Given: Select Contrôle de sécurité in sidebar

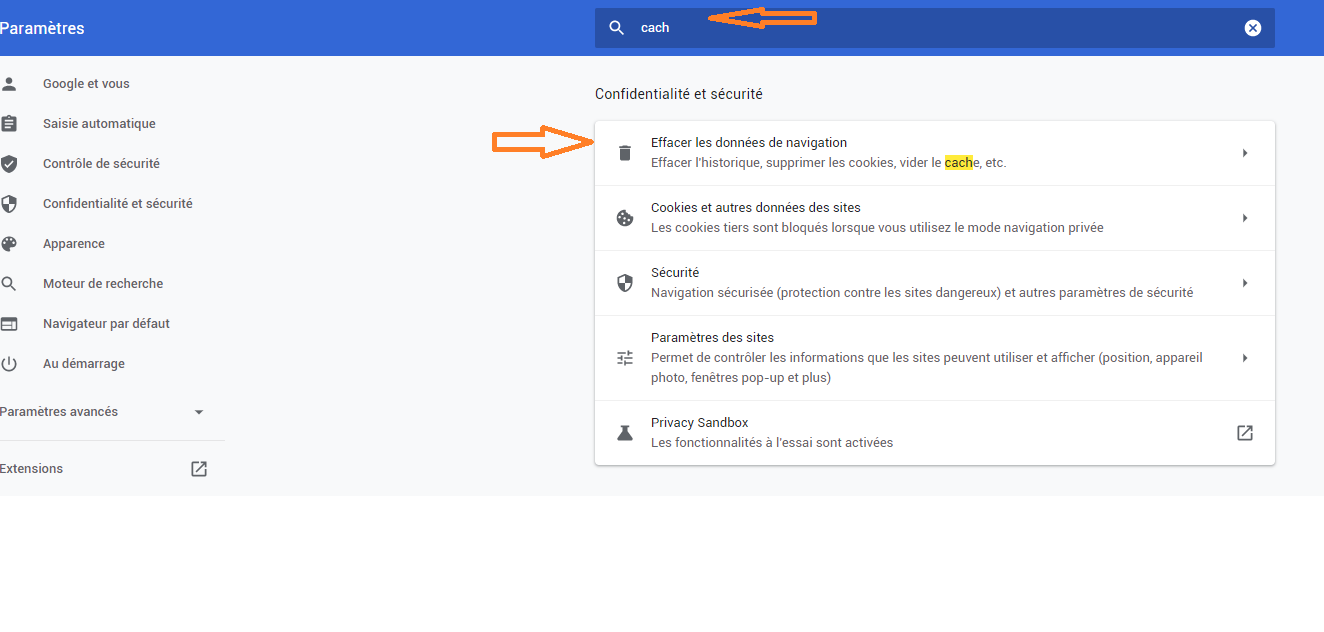Looking at the screenshot, I should tap(101, 164).
